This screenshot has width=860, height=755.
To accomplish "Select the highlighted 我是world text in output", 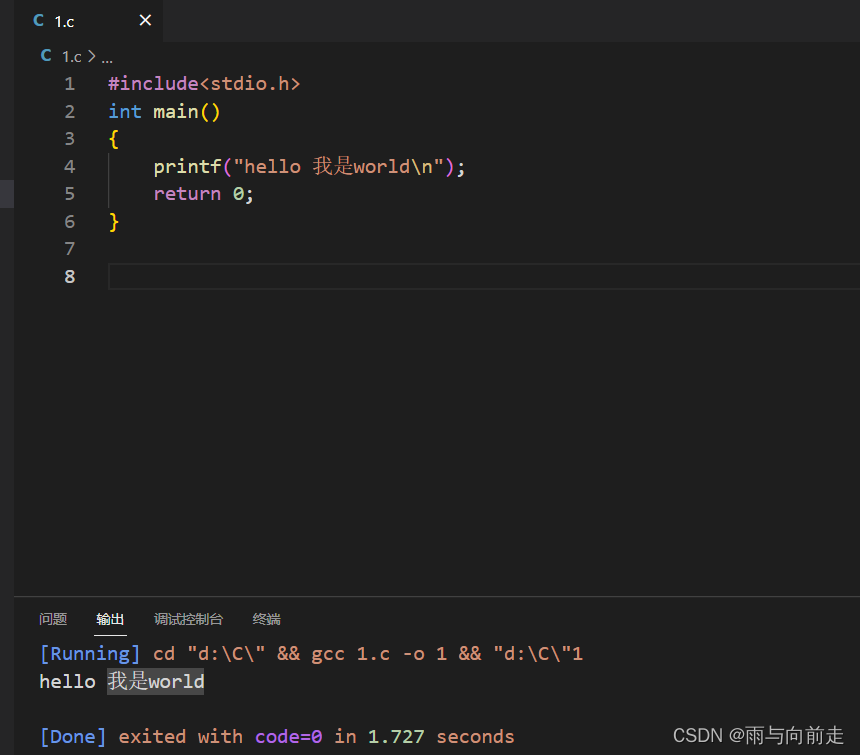I will pyautogui.click(x=155, y=681).
